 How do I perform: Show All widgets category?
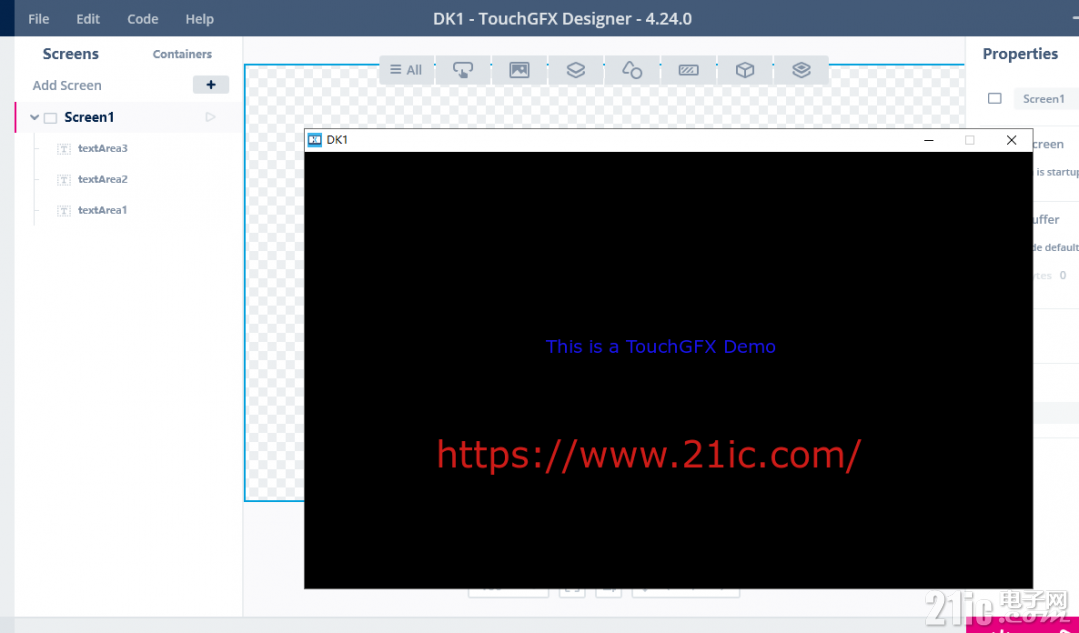(406, 69)
